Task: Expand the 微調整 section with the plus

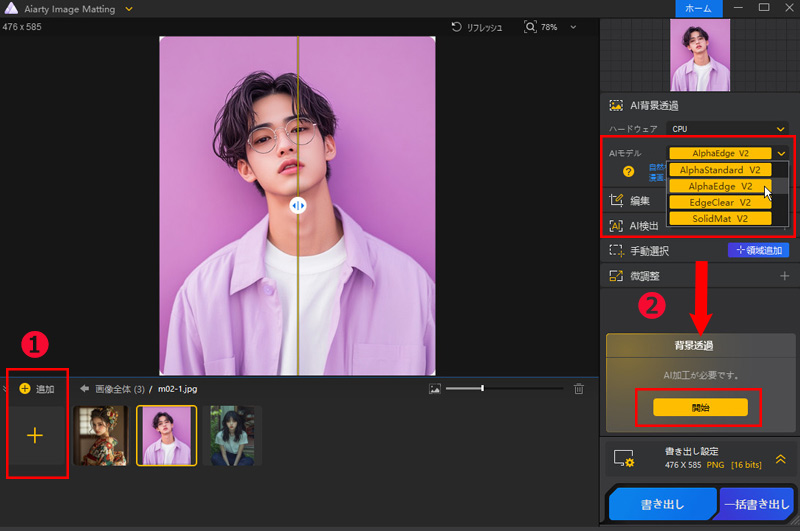Action: tap(784, 276)
